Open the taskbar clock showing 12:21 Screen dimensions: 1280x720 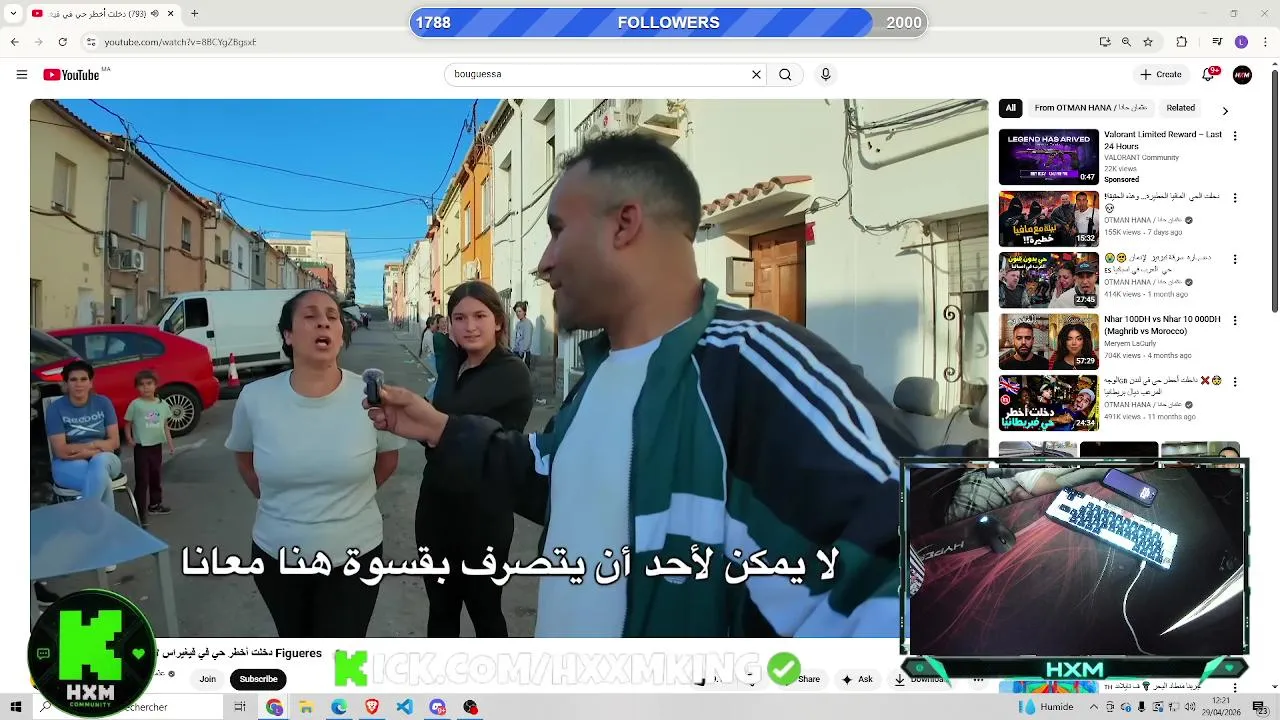click(1221, 707)
